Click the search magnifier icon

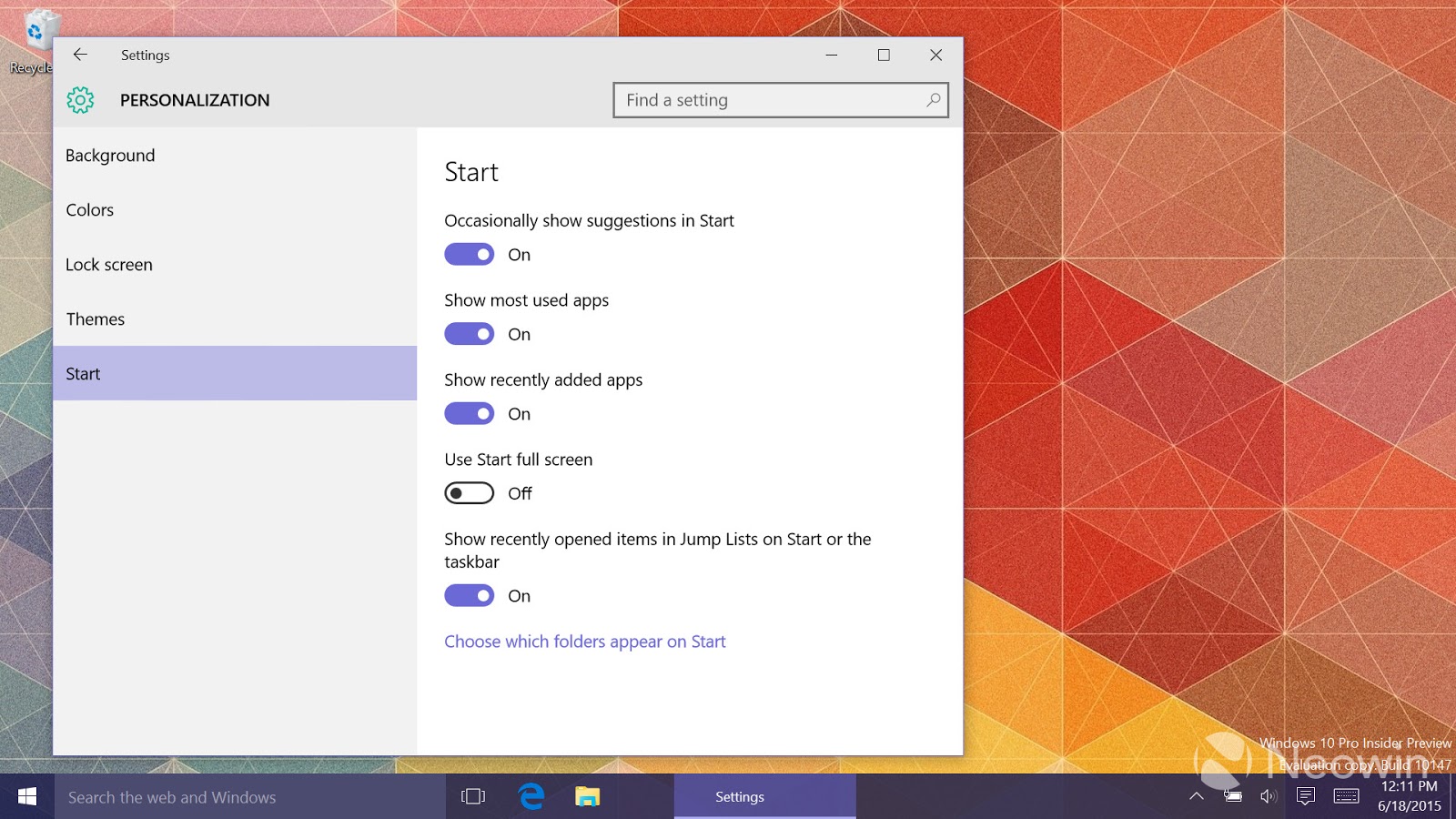point(933,100)
